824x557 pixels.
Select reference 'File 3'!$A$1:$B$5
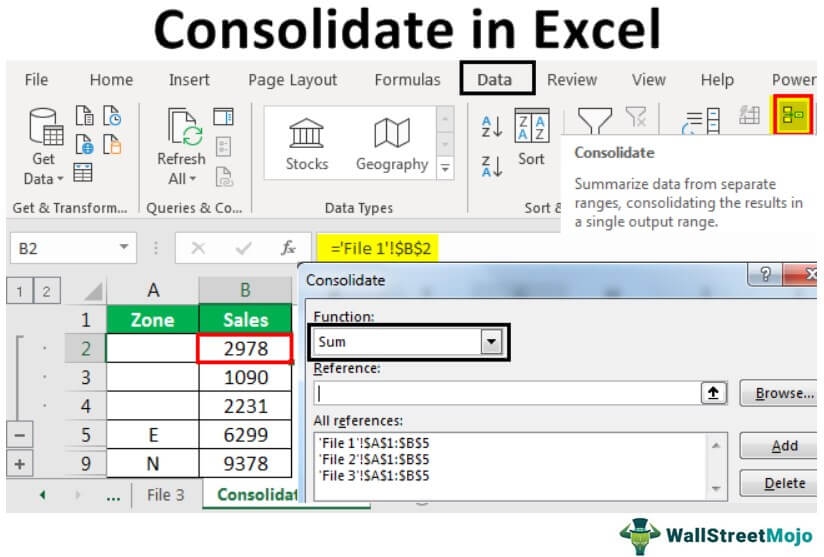click(374, 476)
